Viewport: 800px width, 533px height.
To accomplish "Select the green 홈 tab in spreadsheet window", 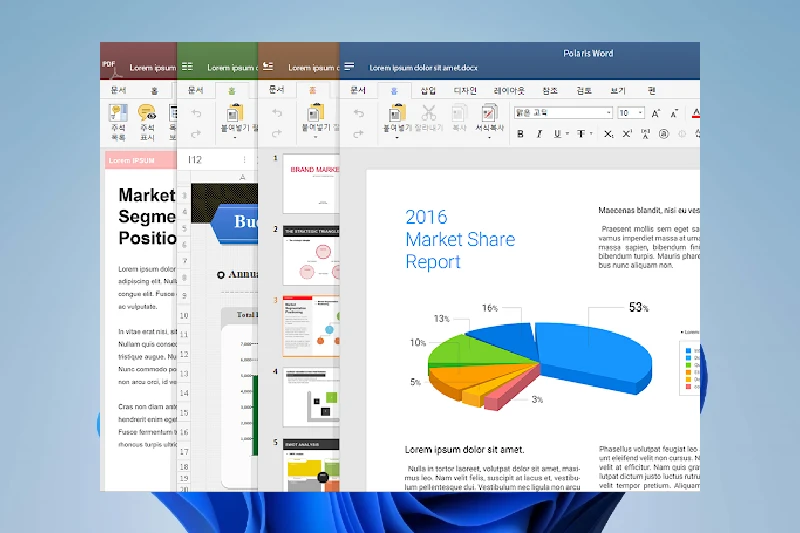I will click(x=232, y=91).
